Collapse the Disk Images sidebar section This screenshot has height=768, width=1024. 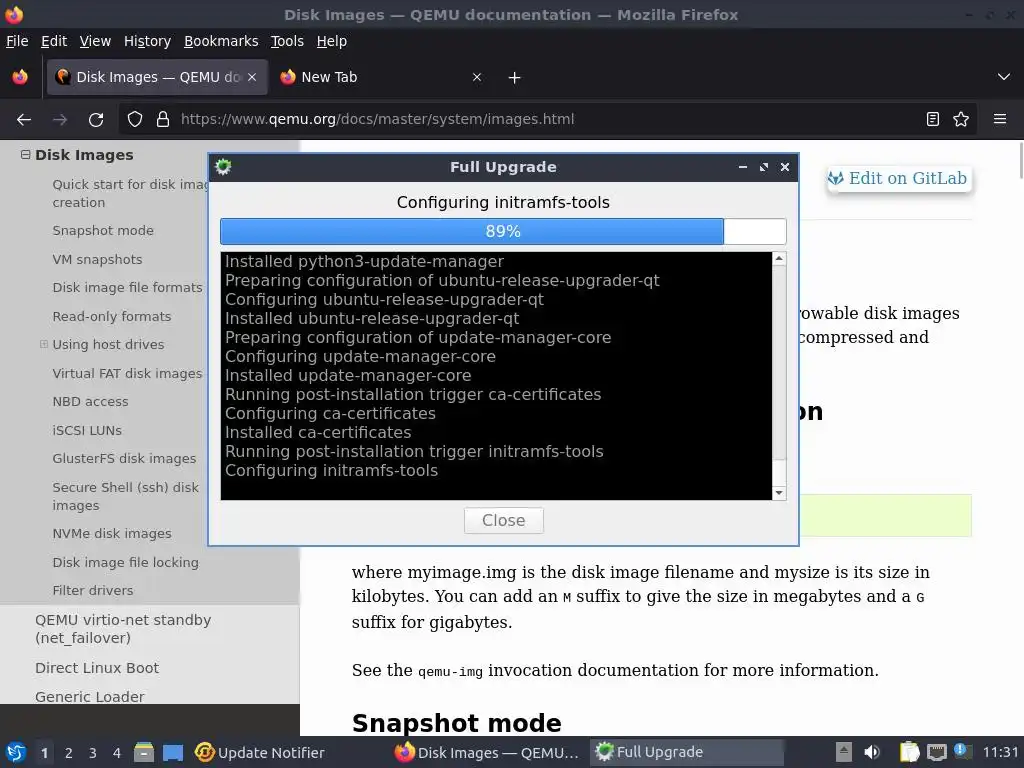coord(25,155)
